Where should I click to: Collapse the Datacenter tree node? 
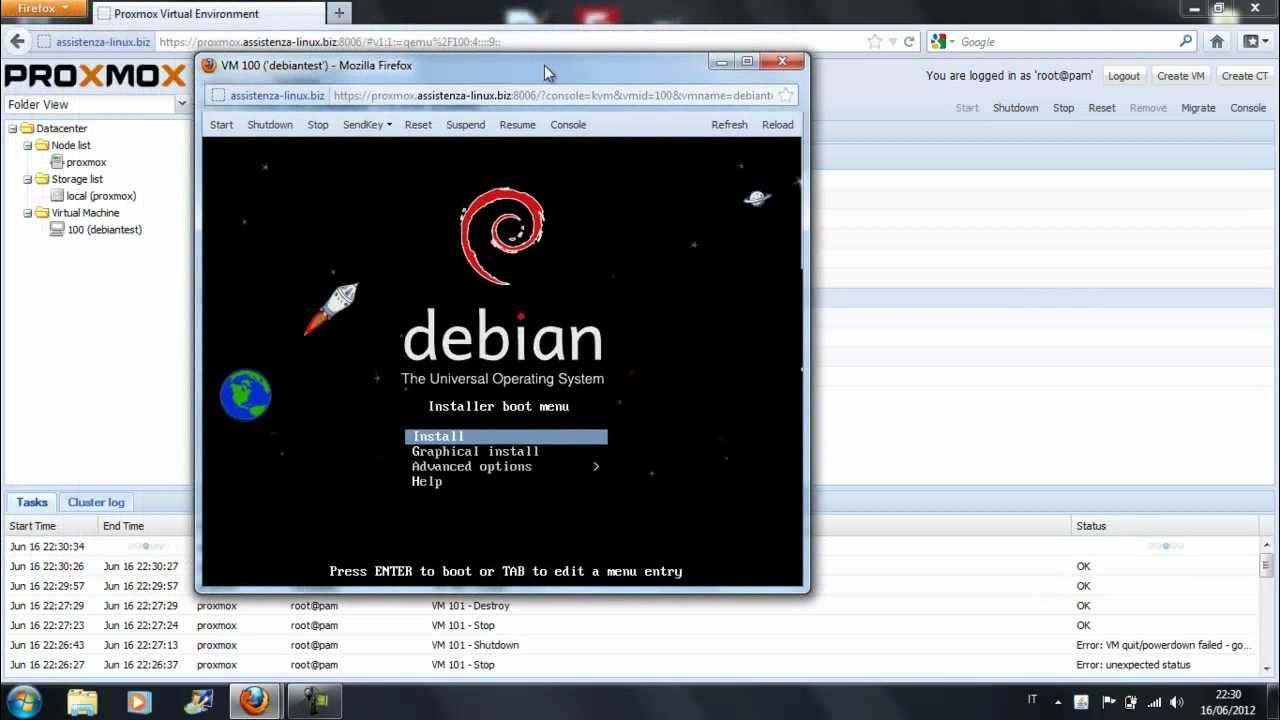[13, 128]
